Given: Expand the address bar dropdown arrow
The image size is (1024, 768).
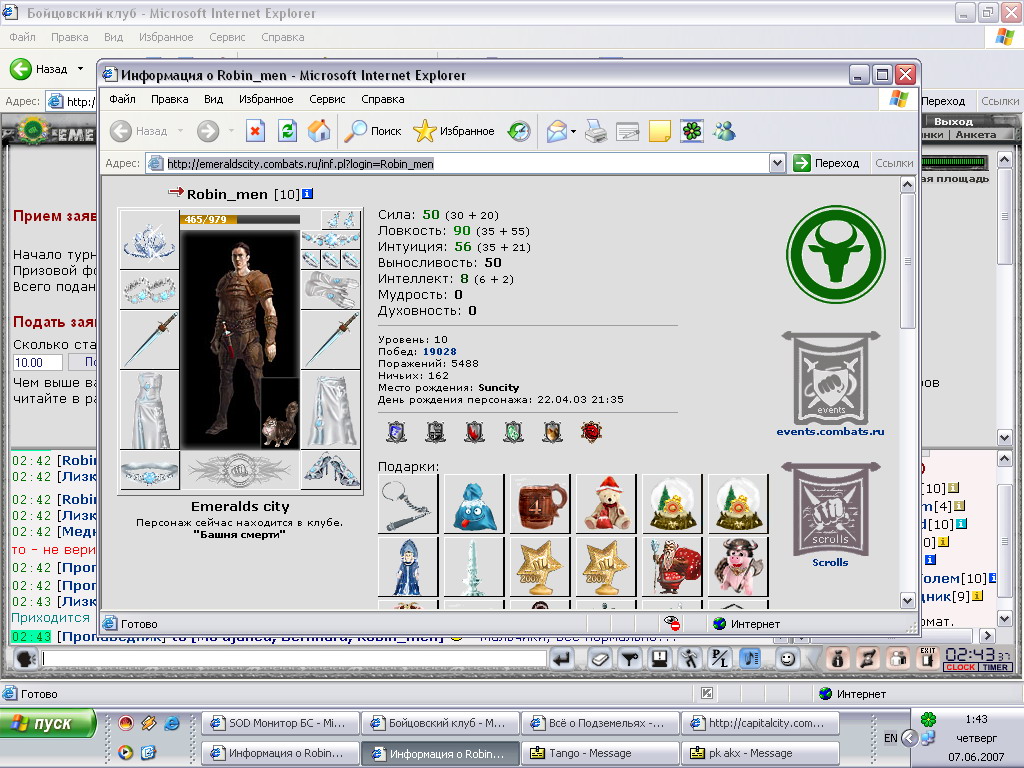Looking at the screenshot, I should coord(777,163).
